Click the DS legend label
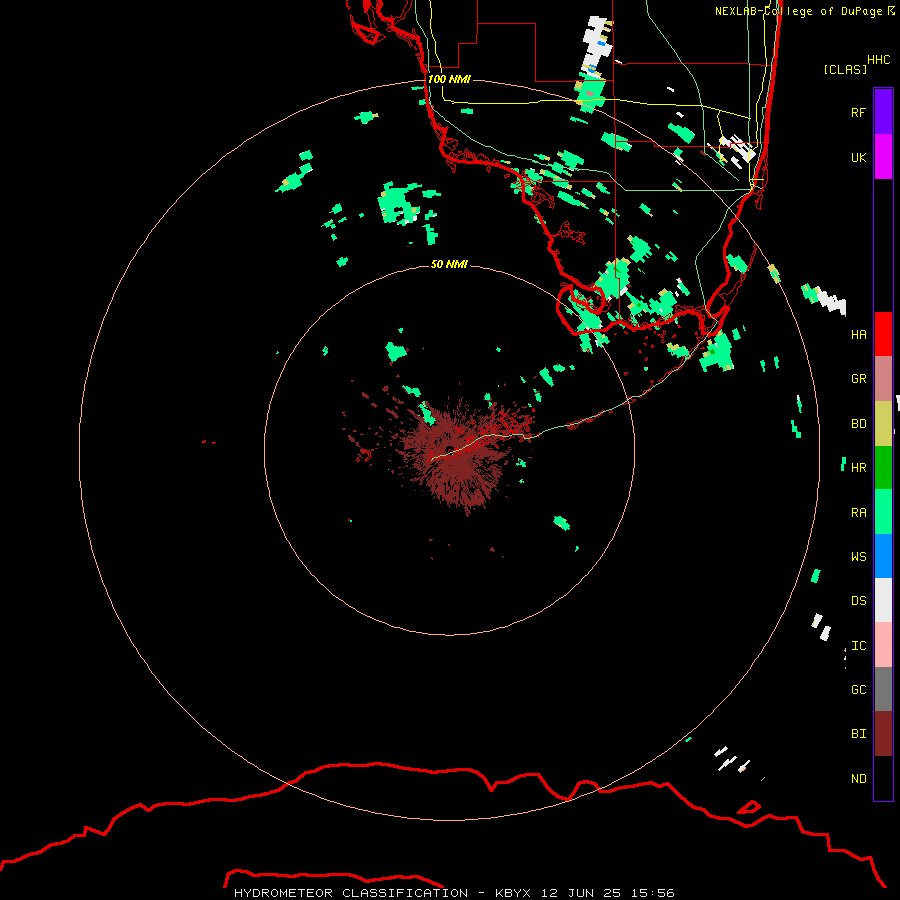The height and width of the screenshot is (900, 900). (858, 601)
